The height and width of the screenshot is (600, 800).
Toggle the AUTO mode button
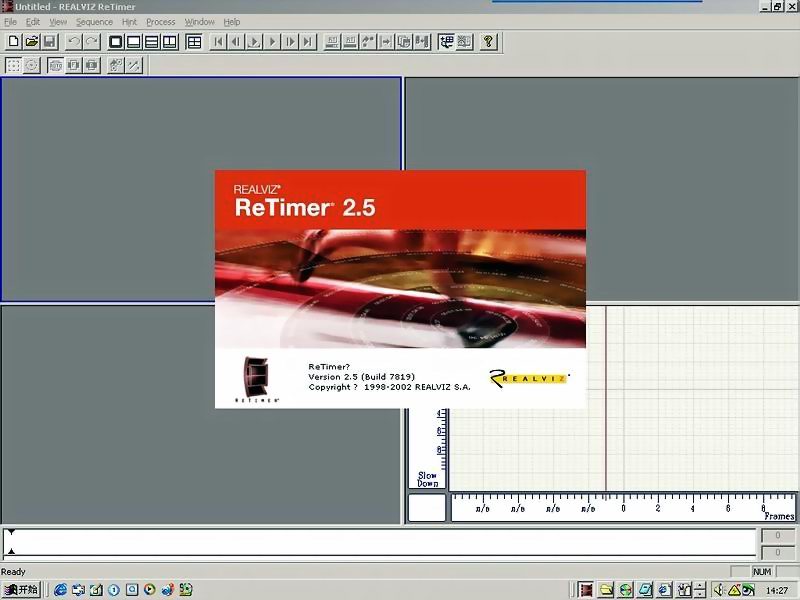[x=56, y=65]
